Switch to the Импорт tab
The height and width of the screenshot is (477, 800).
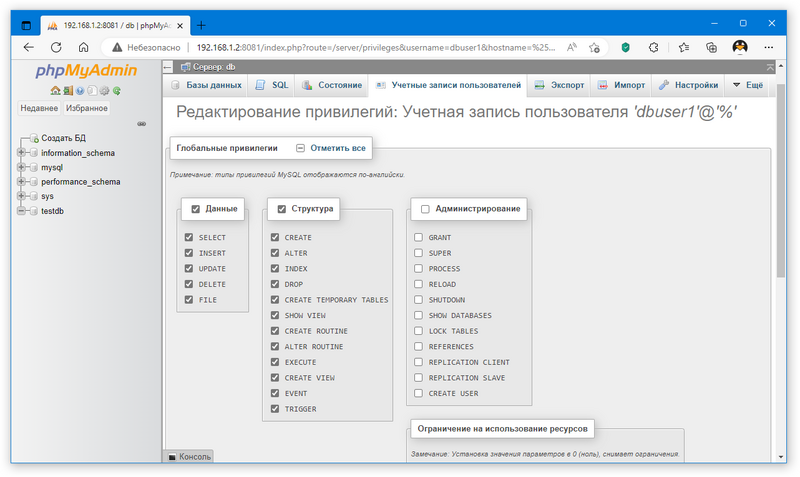(x=621, y=85)
